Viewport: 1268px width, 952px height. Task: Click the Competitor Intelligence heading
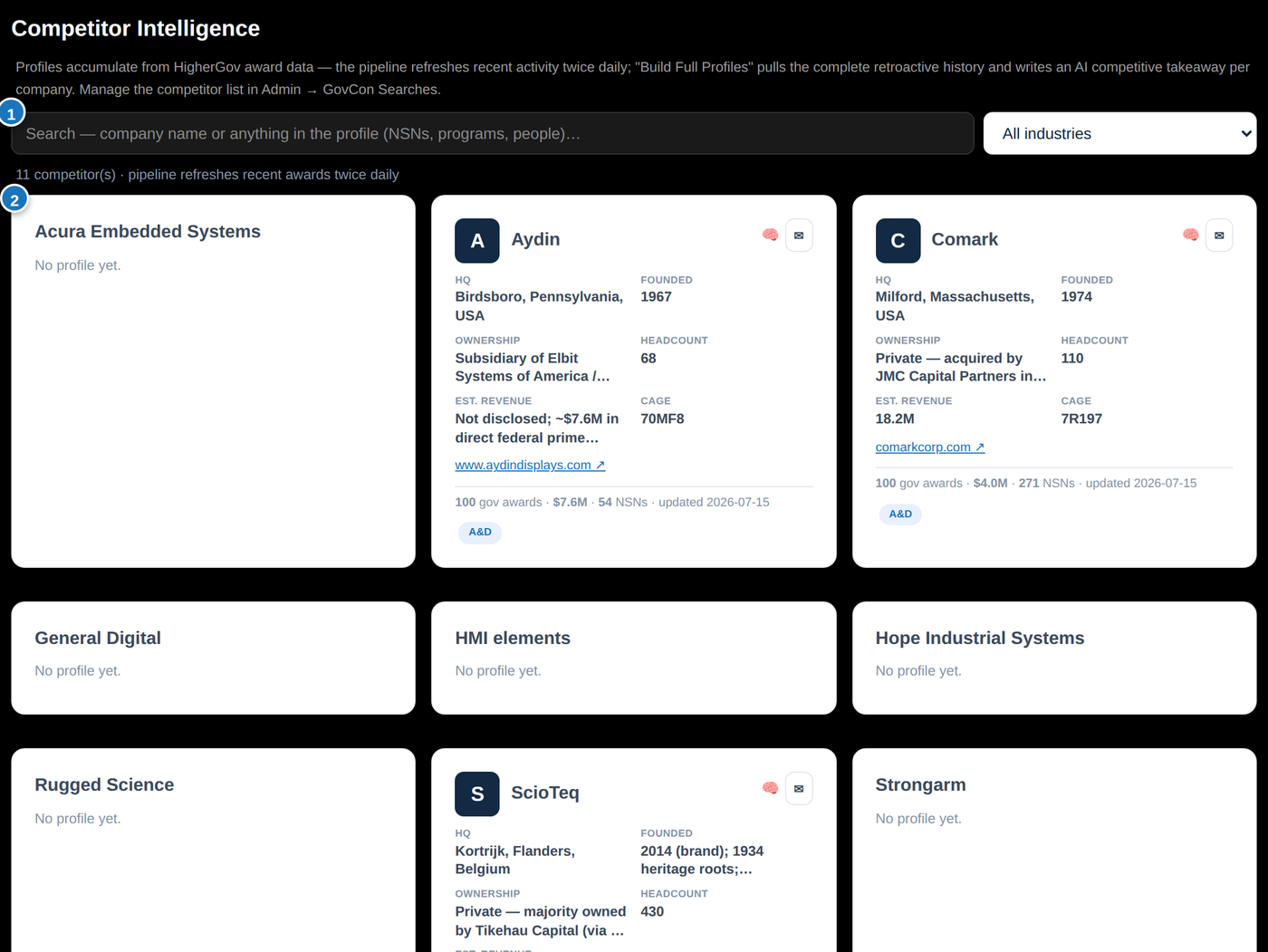pyautogui.click(x=136, y=28)
